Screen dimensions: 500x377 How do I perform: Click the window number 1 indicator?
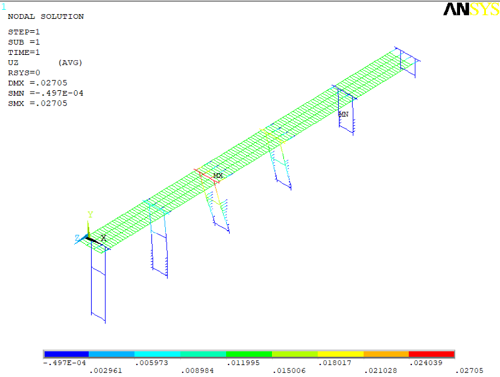click(x=4, y=6)
